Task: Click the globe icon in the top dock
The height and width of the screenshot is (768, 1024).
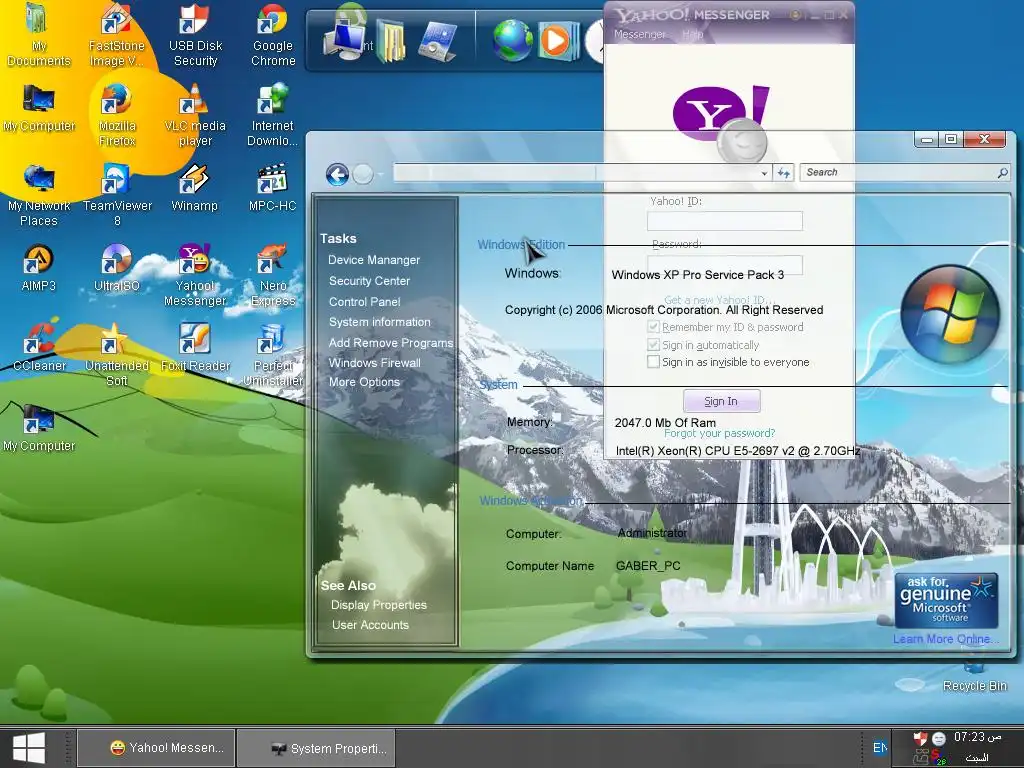Action: point(513,40)
